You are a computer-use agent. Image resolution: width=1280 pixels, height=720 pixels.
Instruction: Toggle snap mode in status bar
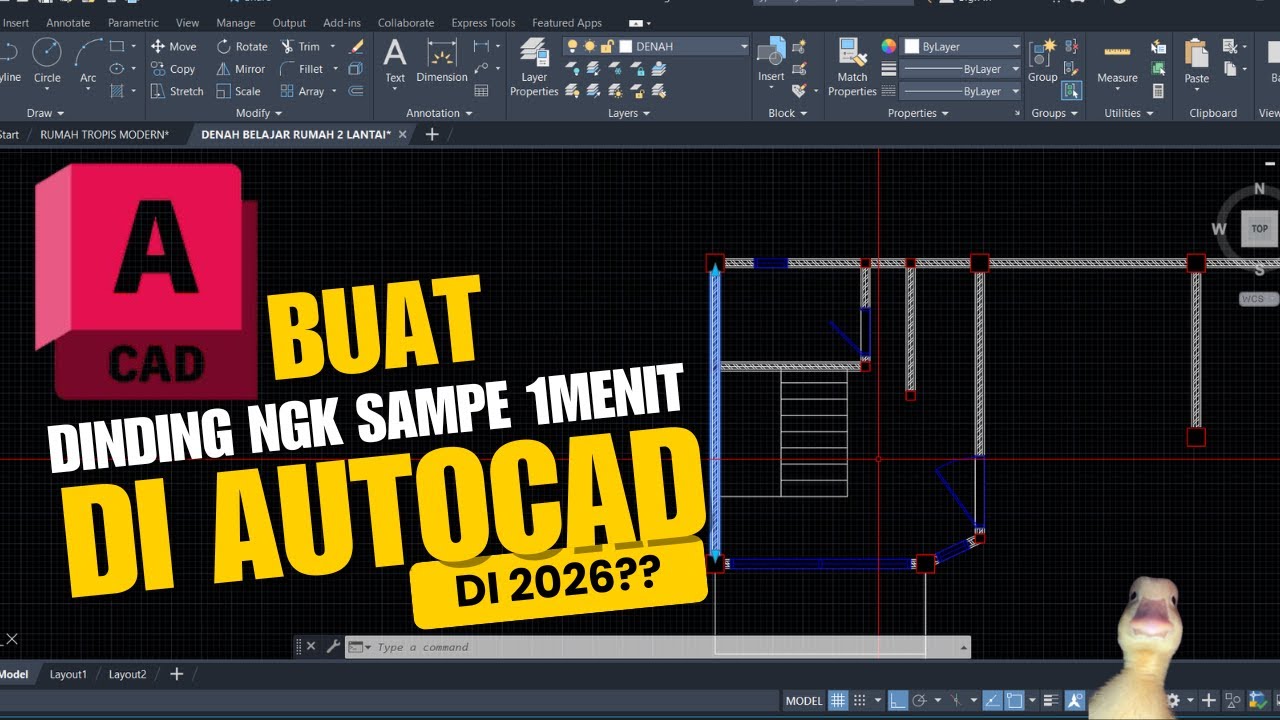pyautogui.click(x=861, y=700)
